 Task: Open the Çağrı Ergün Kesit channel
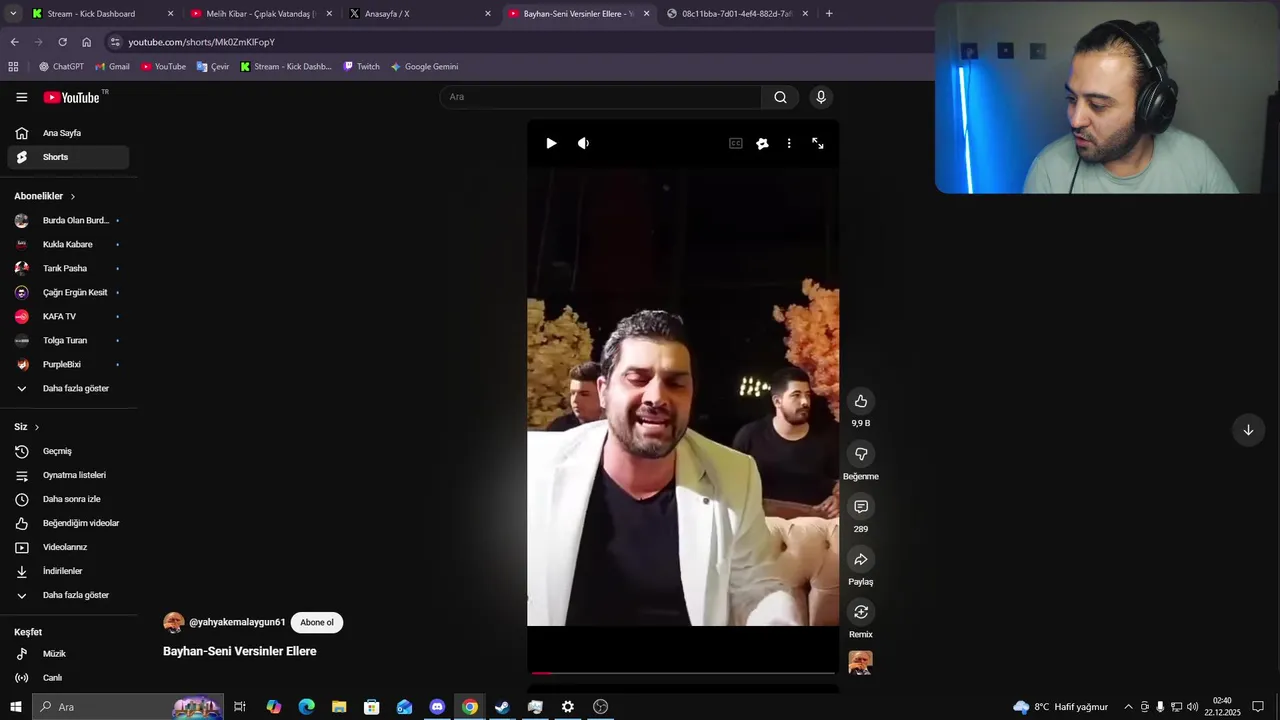coord(68,292)
